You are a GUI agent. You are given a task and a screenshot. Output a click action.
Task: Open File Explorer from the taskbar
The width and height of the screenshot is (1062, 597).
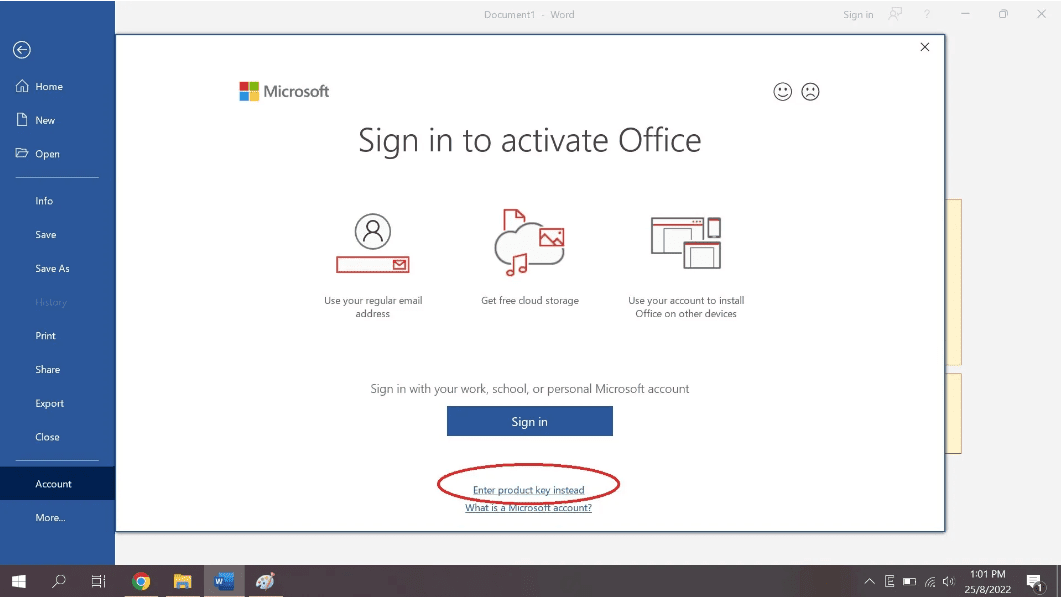[182, 581]
